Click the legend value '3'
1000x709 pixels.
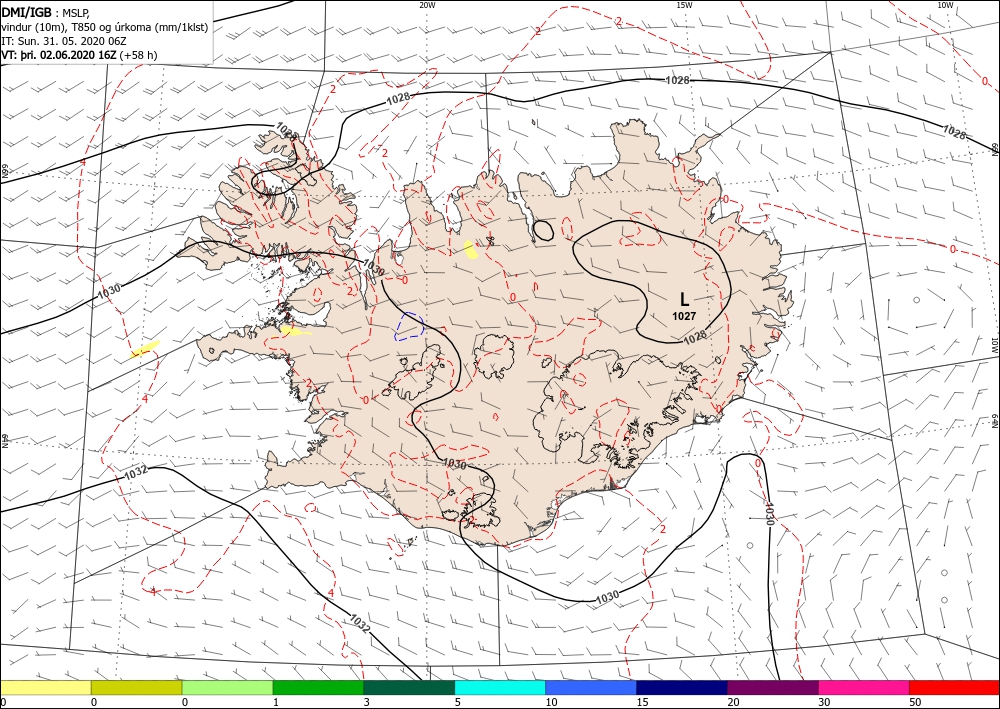point(367,702)
